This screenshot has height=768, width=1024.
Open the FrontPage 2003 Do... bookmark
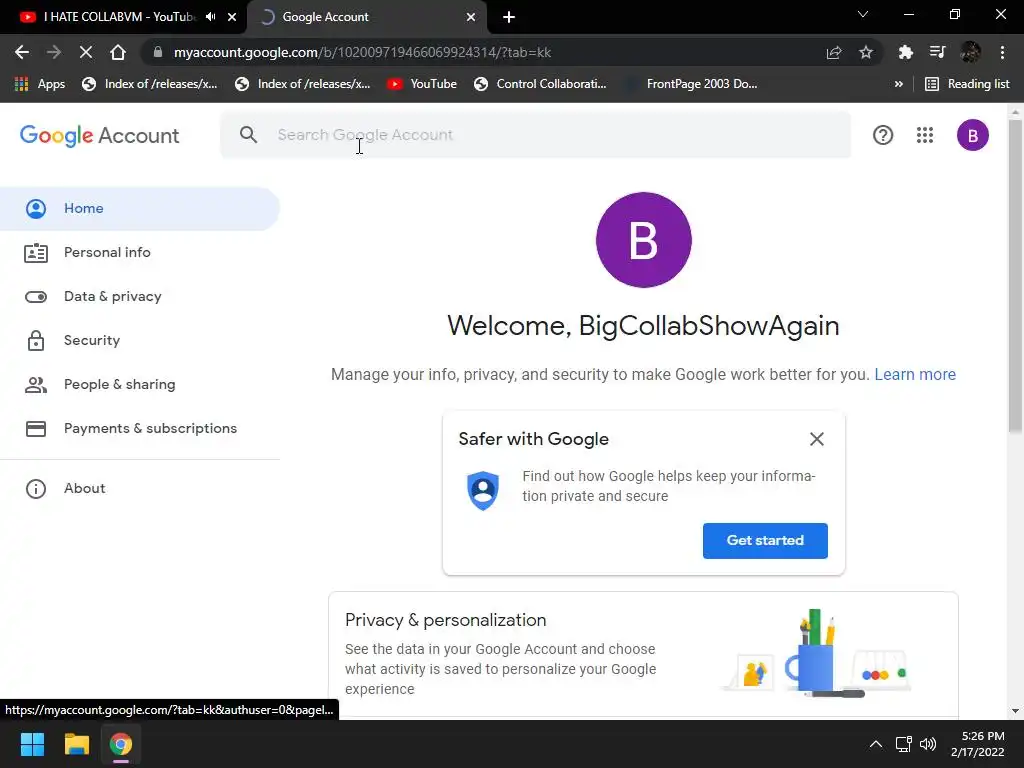point(691,84)
